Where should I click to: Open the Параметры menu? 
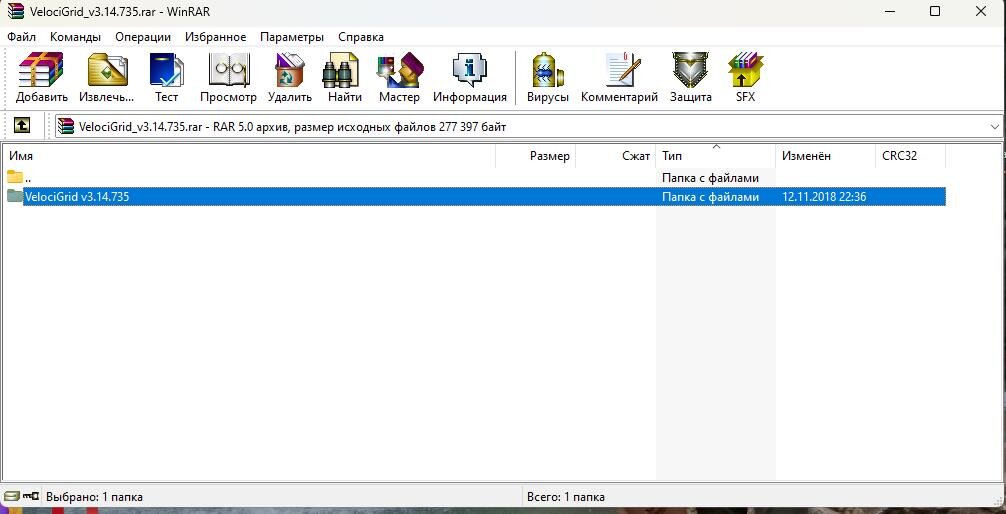coord(292,37)
